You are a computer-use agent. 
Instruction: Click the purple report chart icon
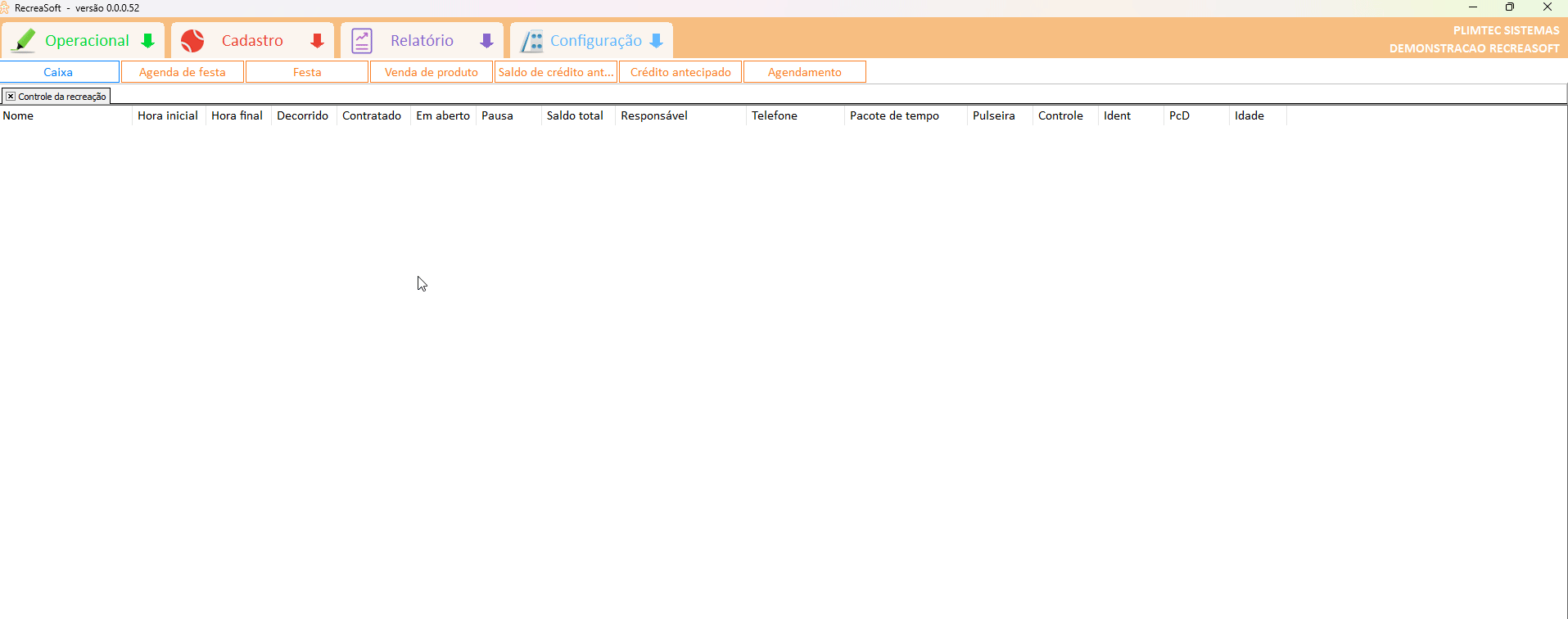[362, 40]
